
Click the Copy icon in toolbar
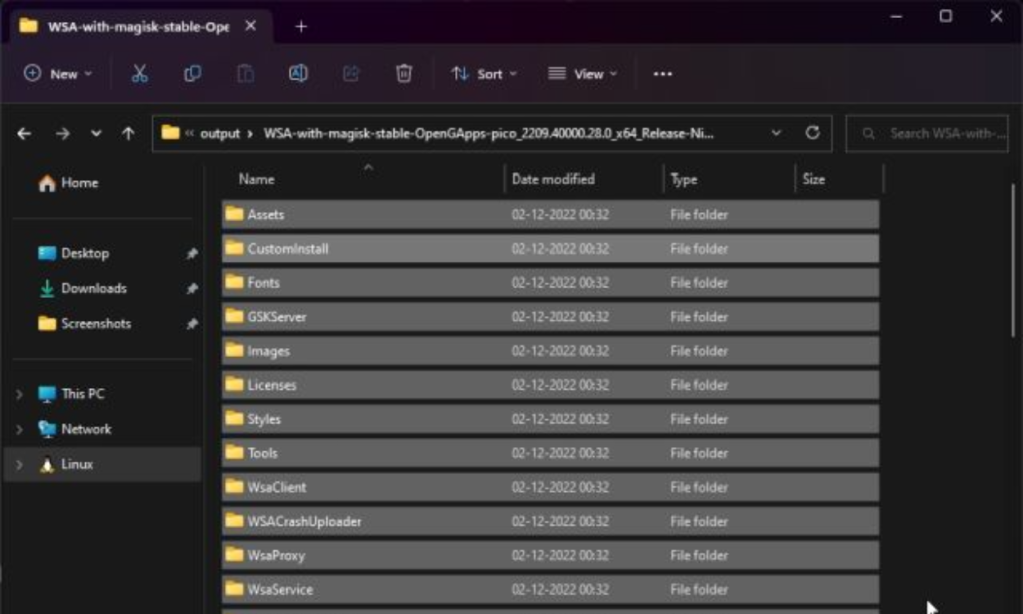tap(192, 74)
